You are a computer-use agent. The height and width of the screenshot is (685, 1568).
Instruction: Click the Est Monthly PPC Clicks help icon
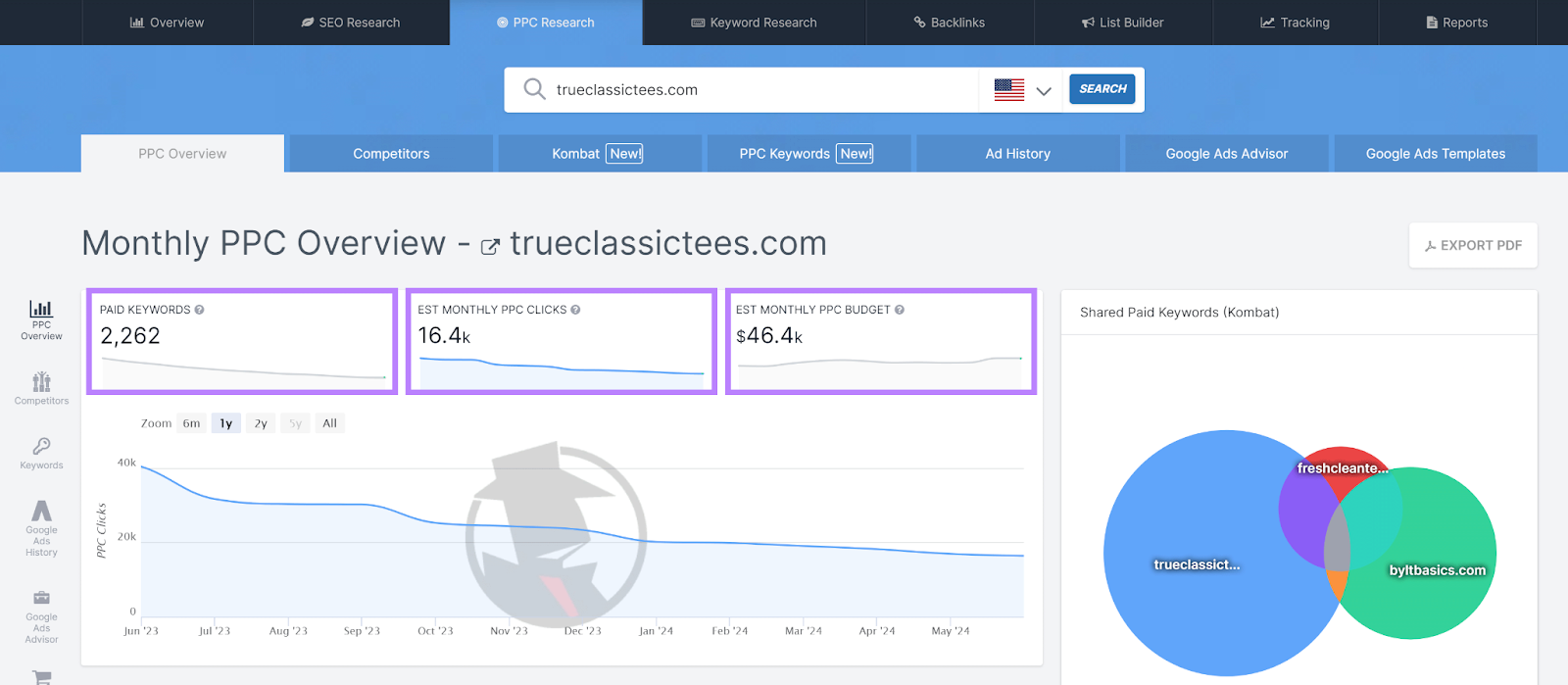click(575, 310)
